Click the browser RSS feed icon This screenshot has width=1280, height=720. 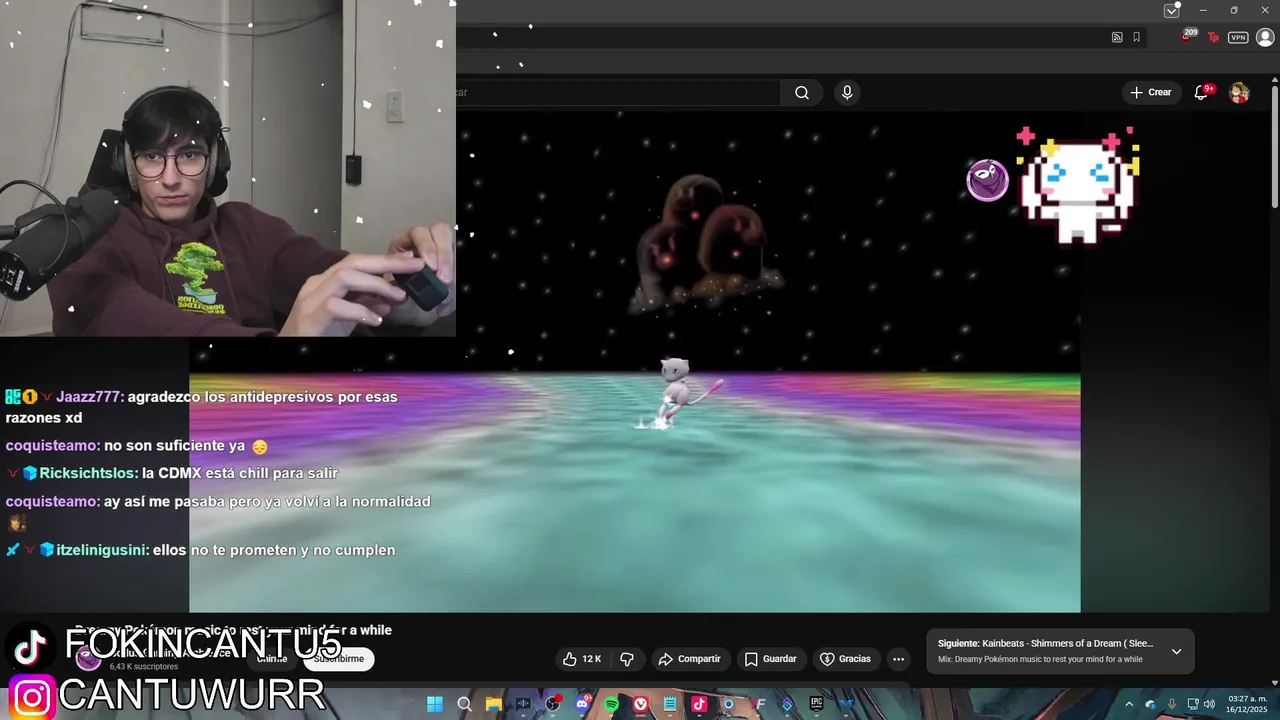(x=1117, y=37)
